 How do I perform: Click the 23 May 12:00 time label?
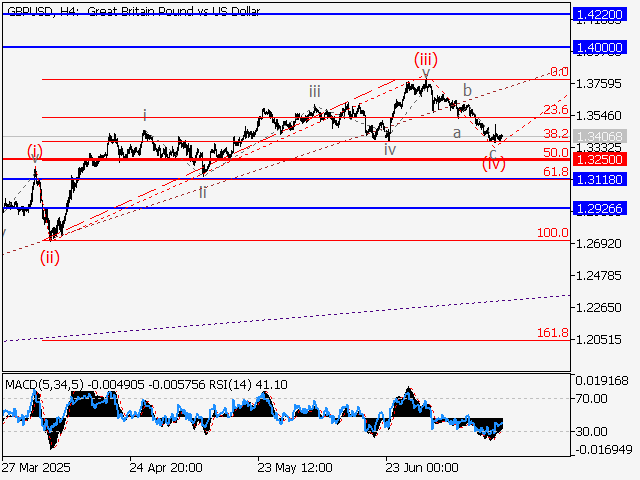point(294,467)
